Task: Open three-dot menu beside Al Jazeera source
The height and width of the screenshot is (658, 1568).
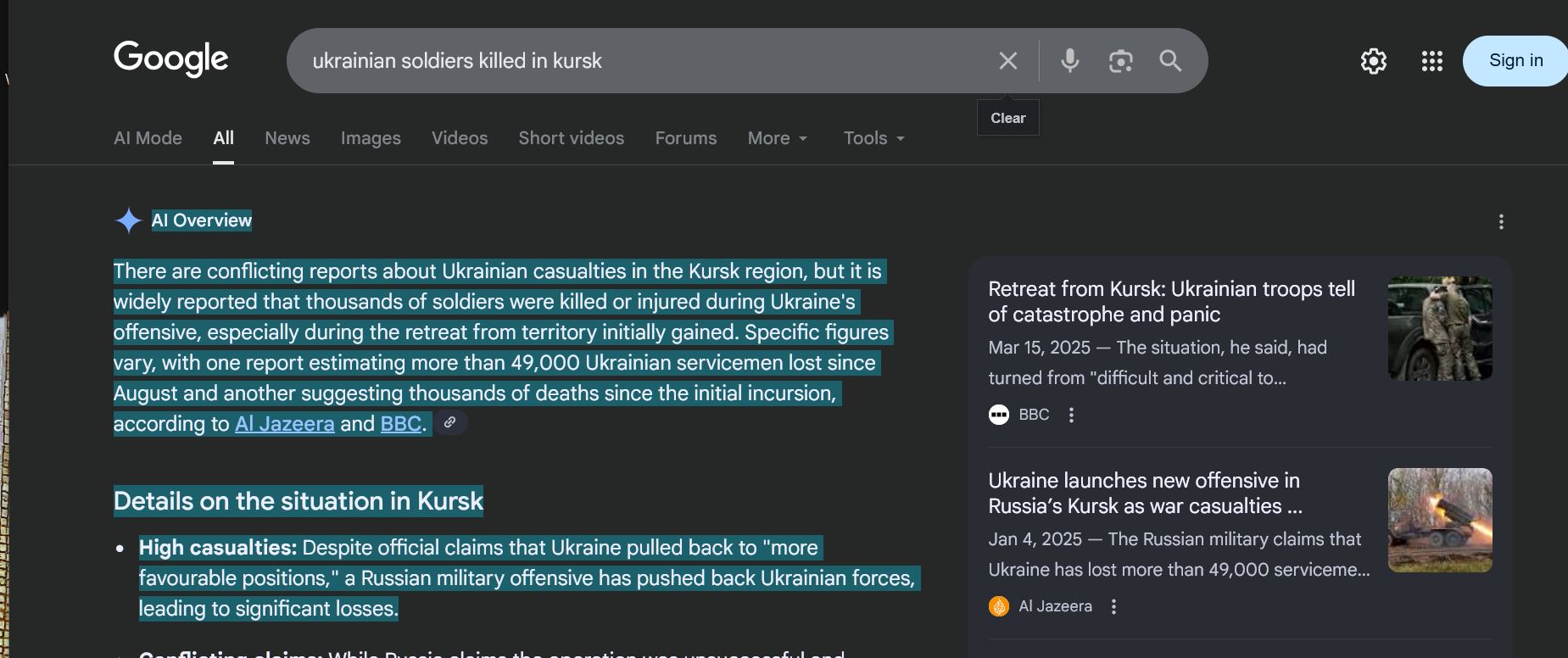Action: (x=1113, y=606)
